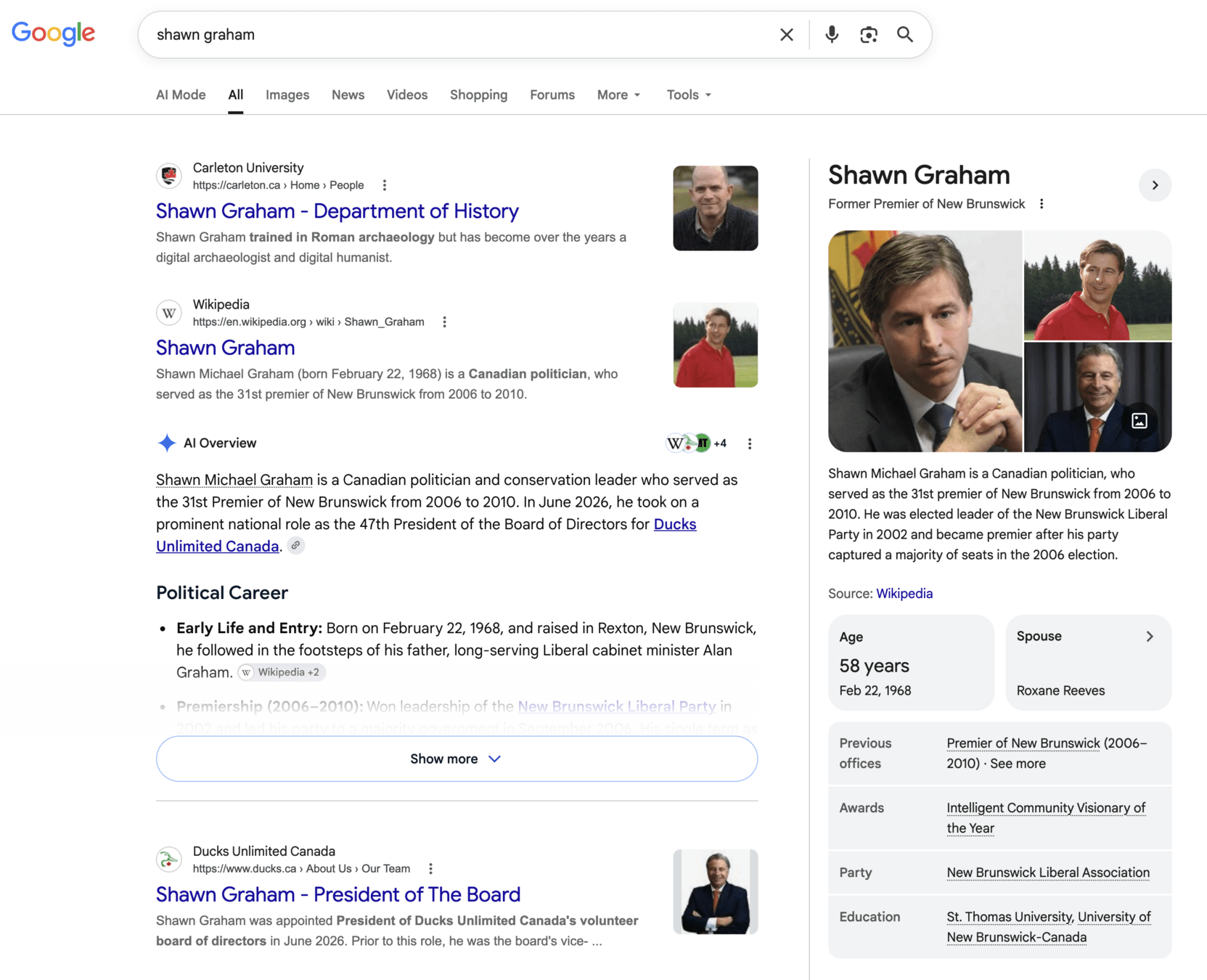Open the Tools dropdown

click(689, 95)
